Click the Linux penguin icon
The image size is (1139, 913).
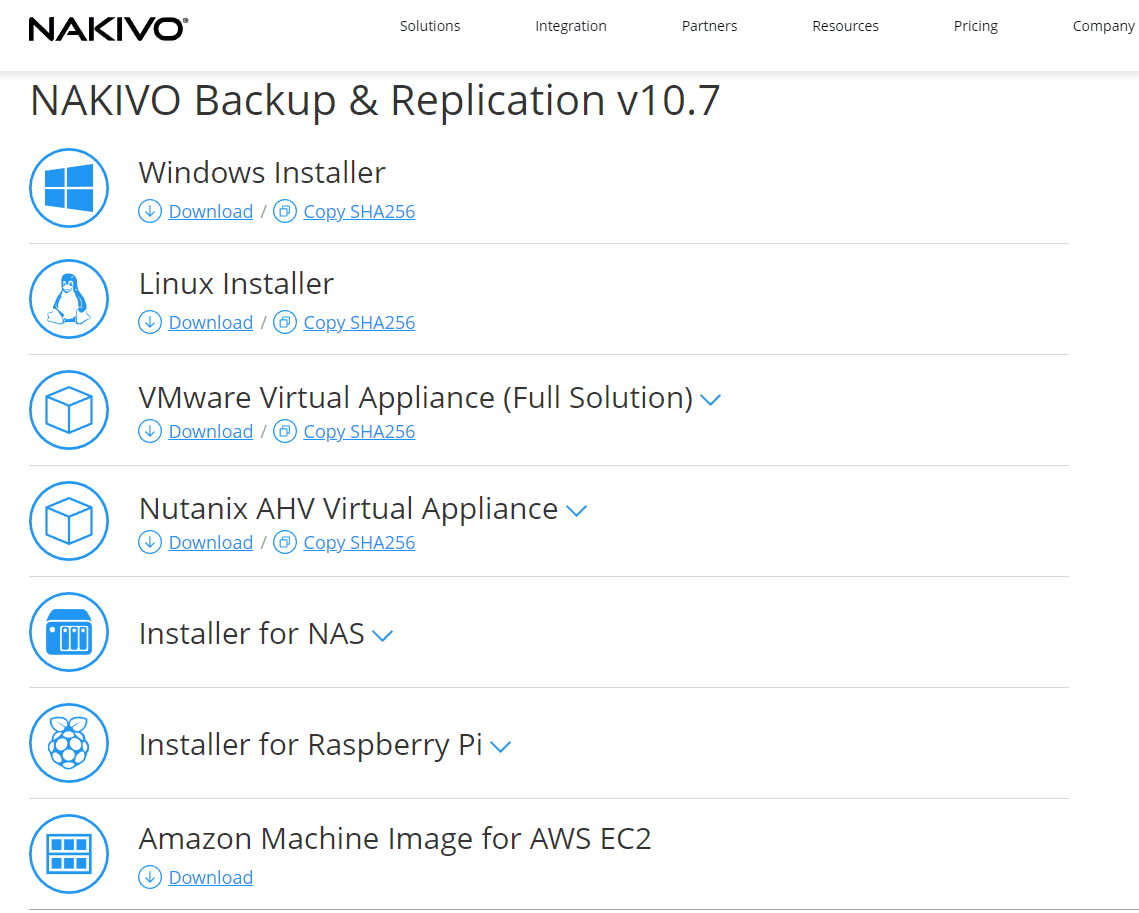[x=68, y=299]
